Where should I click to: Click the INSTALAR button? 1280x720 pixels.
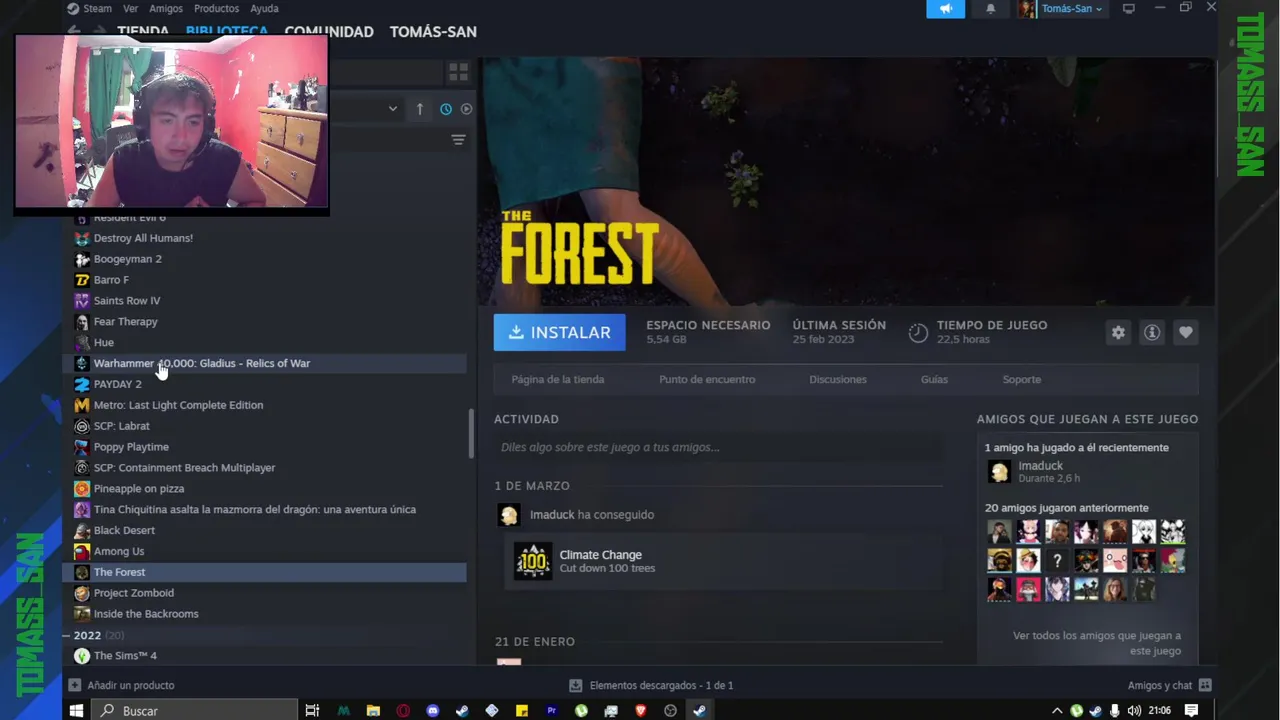559,332
